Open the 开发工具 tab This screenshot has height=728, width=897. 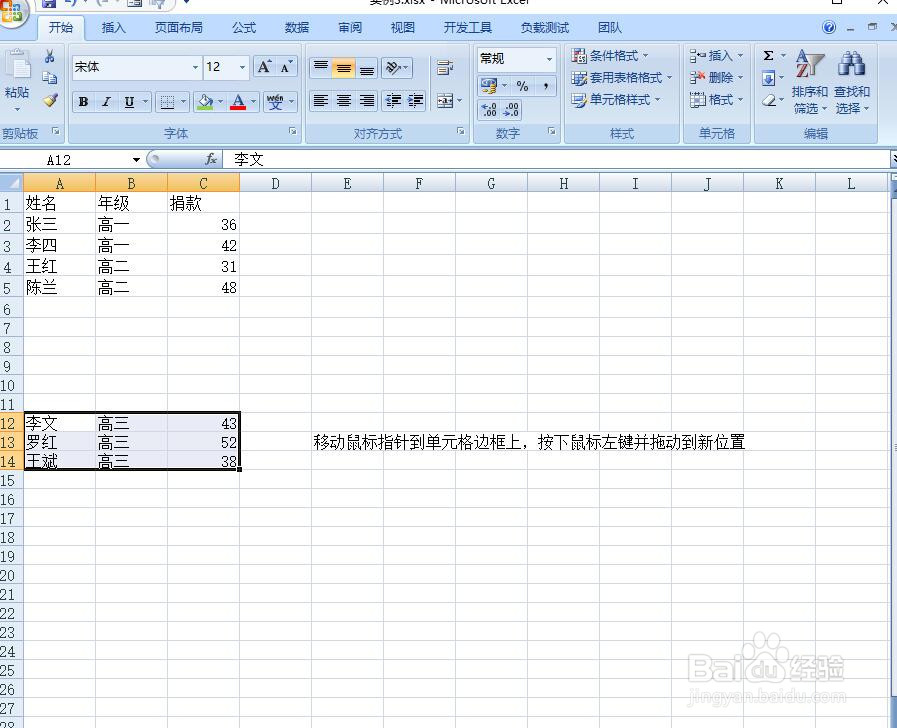[x=467, y=27]
